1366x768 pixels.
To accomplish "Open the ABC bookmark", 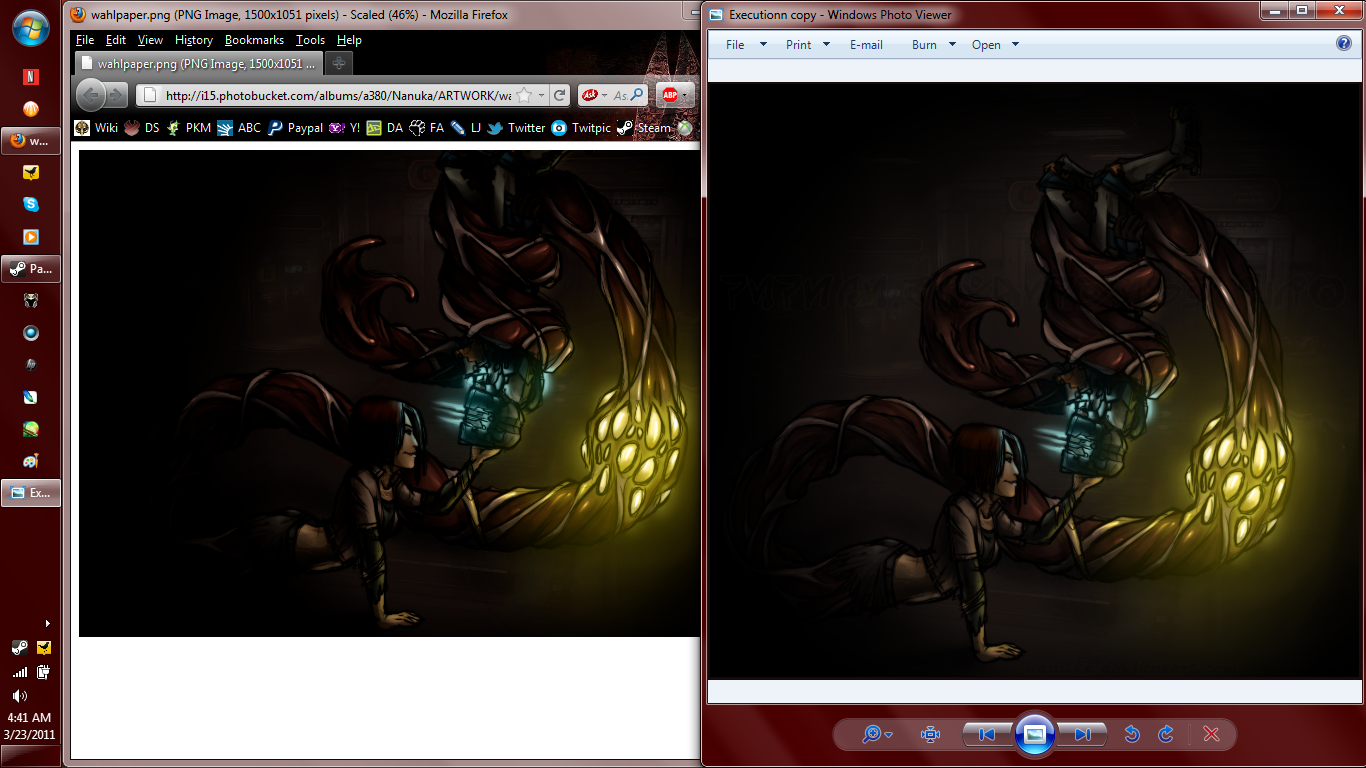I will pyautogui.click(x=239, y=128).
